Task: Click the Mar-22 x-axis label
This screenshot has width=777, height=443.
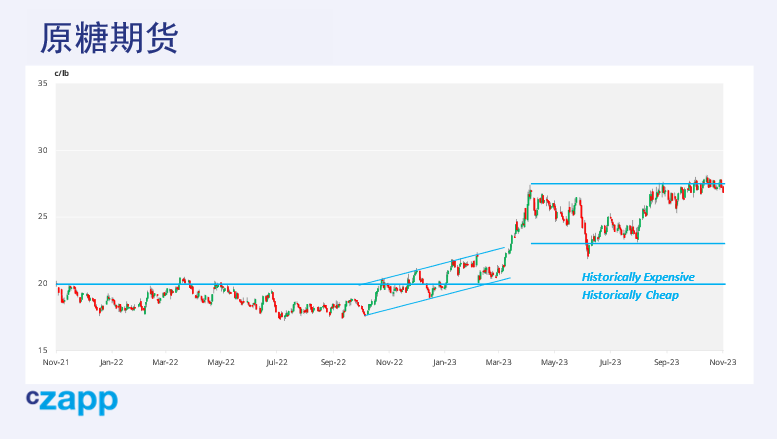Action: pos(166,361)
